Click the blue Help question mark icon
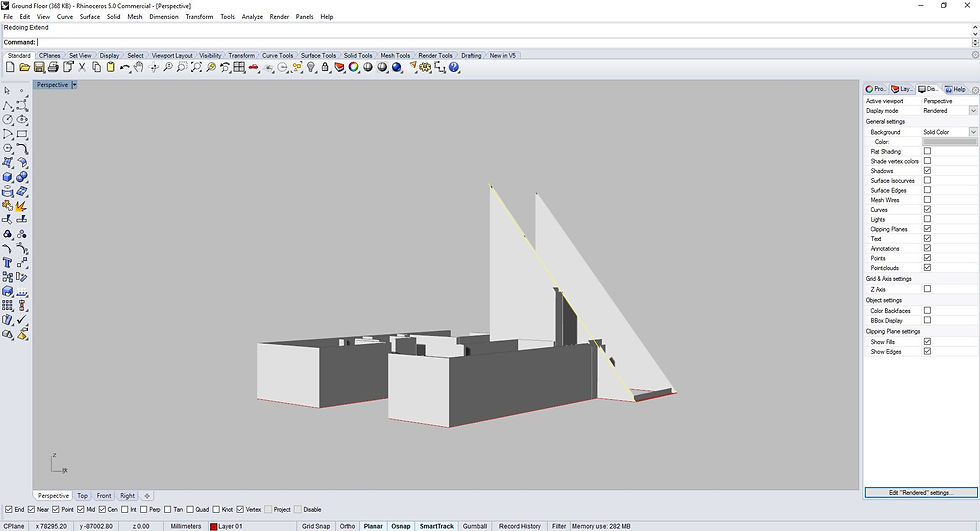The image size is (980, 531). (454, 67)
